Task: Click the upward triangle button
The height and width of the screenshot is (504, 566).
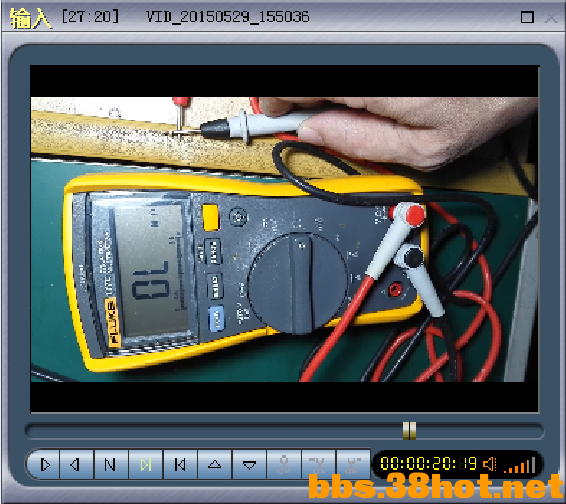Action: coord(215,464)
